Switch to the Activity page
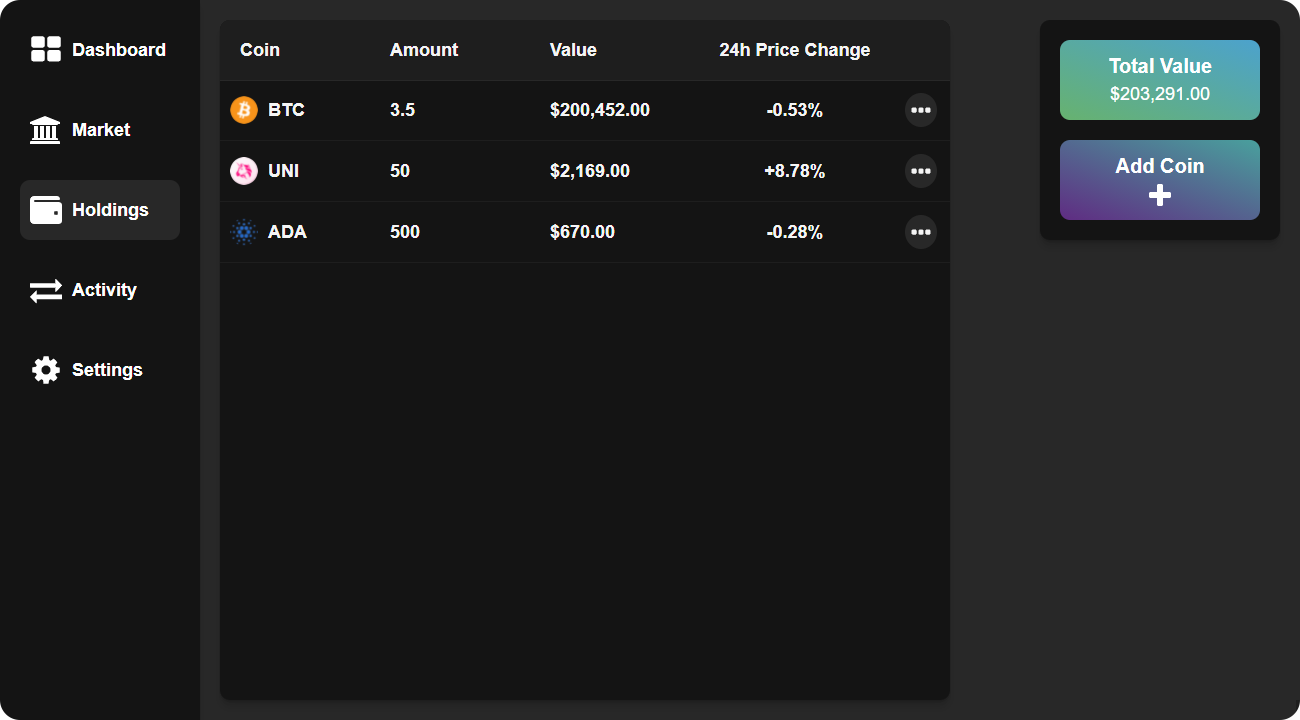The image size is (1300, 720). tap(104, 290)
